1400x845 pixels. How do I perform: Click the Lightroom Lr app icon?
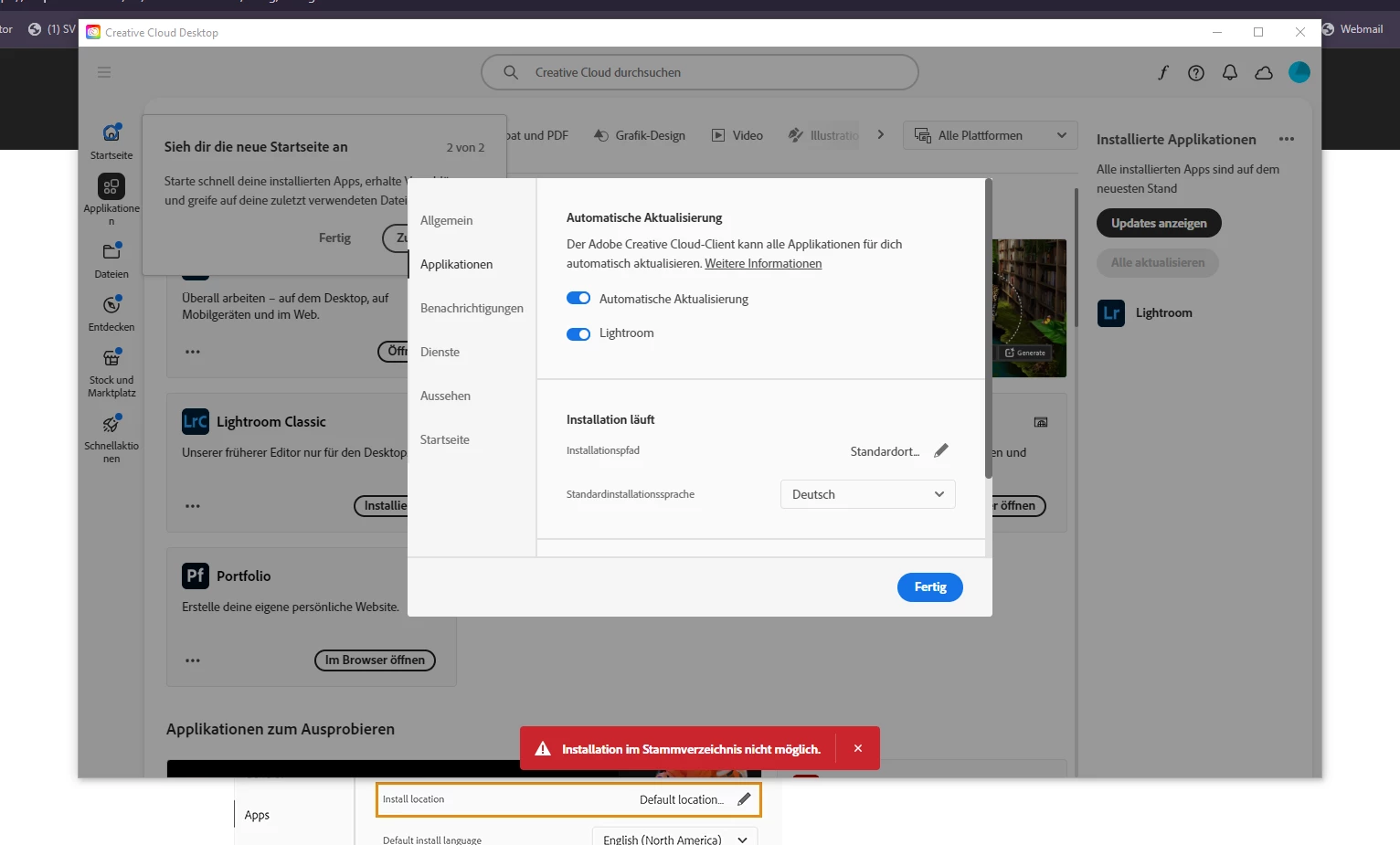(x=1111, y=312)
